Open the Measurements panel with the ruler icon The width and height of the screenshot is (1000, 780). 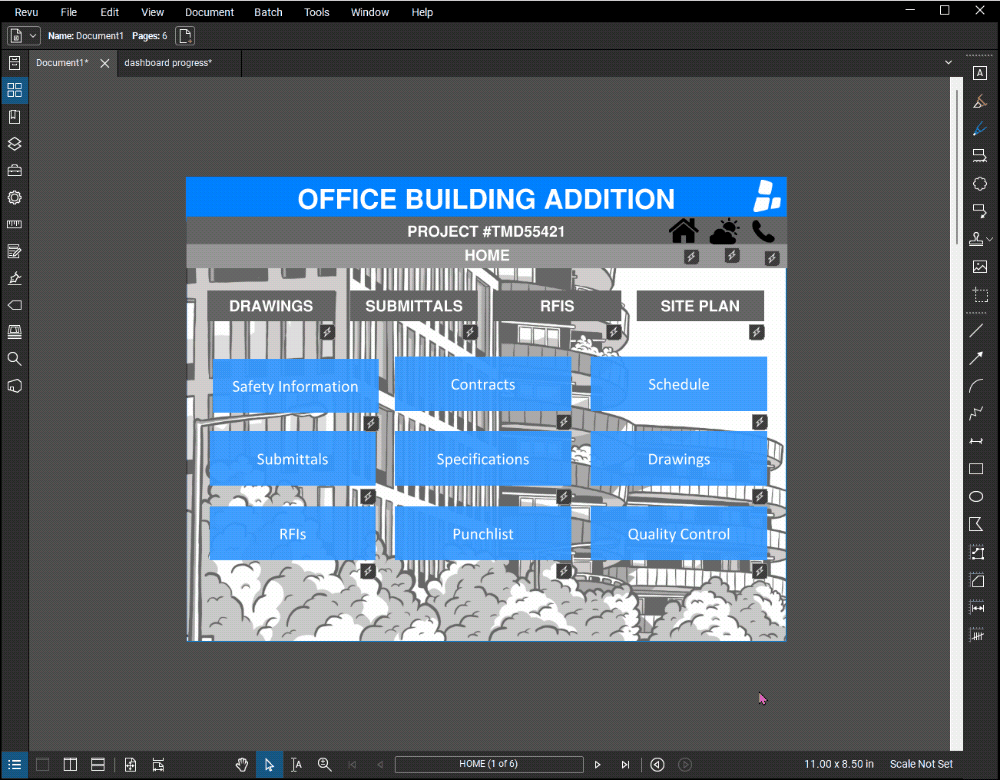tap(14, 224)
